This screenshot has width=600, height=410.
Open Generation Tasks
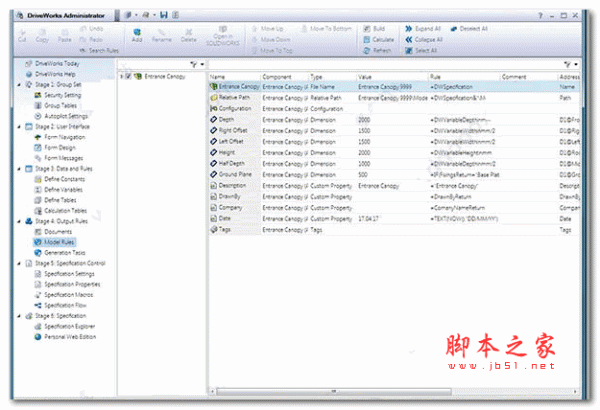[60, 253]
